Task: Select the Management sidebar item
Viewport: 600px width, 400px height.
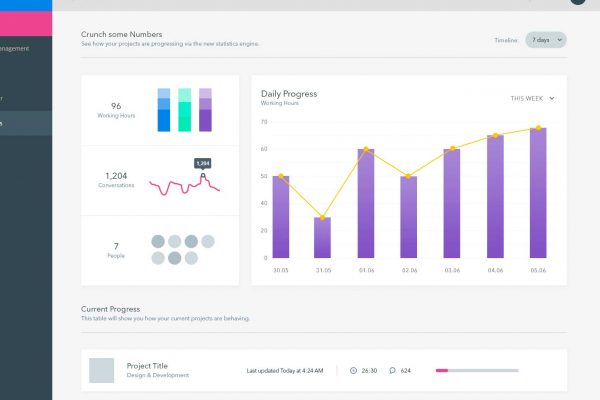Action: [22, 48]
